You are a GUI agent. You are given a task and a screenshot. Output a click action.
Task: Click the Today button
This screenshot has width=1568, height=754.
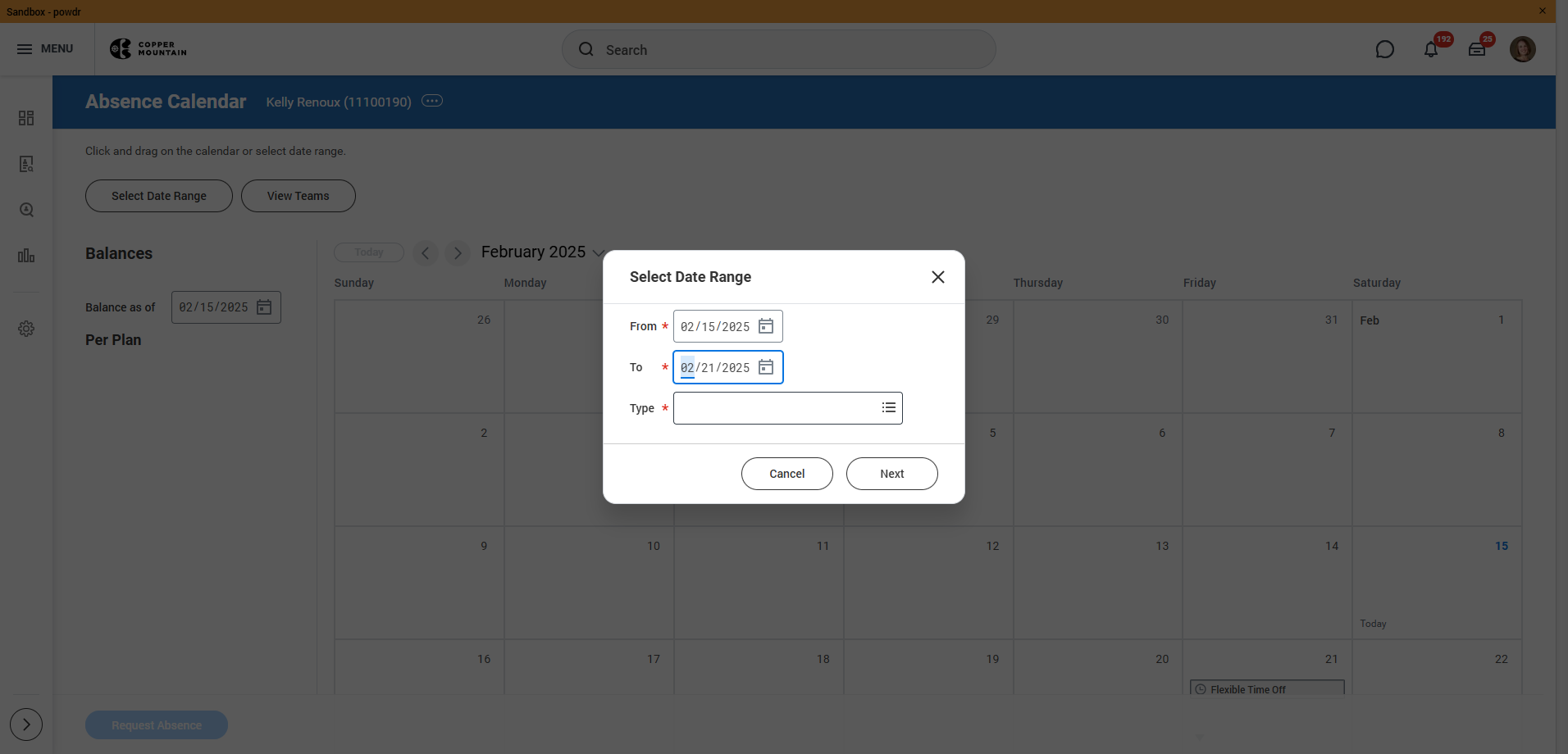pos(369,252)
